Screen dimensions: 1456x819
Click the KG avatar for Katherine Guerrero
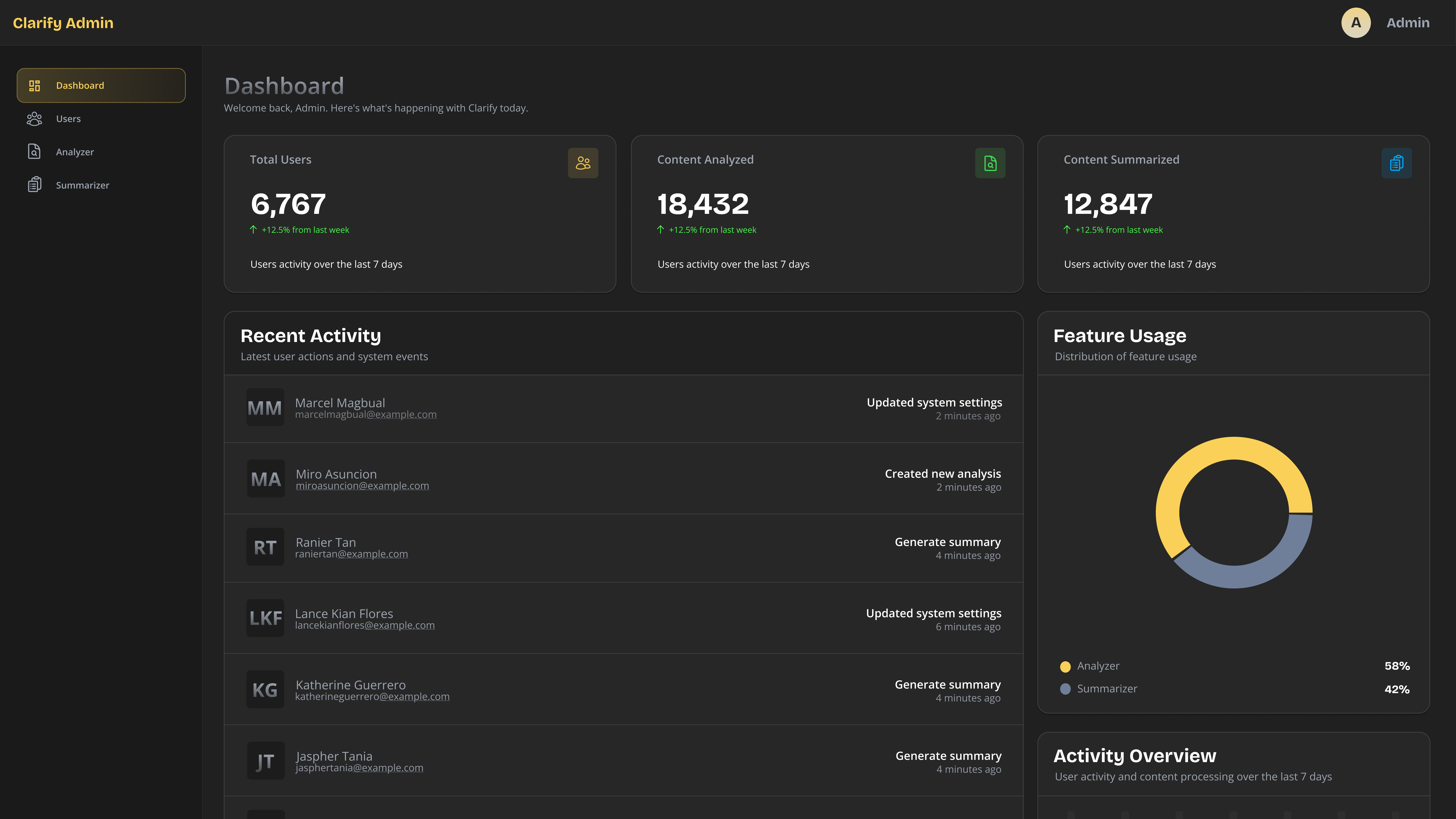point(265,690)
